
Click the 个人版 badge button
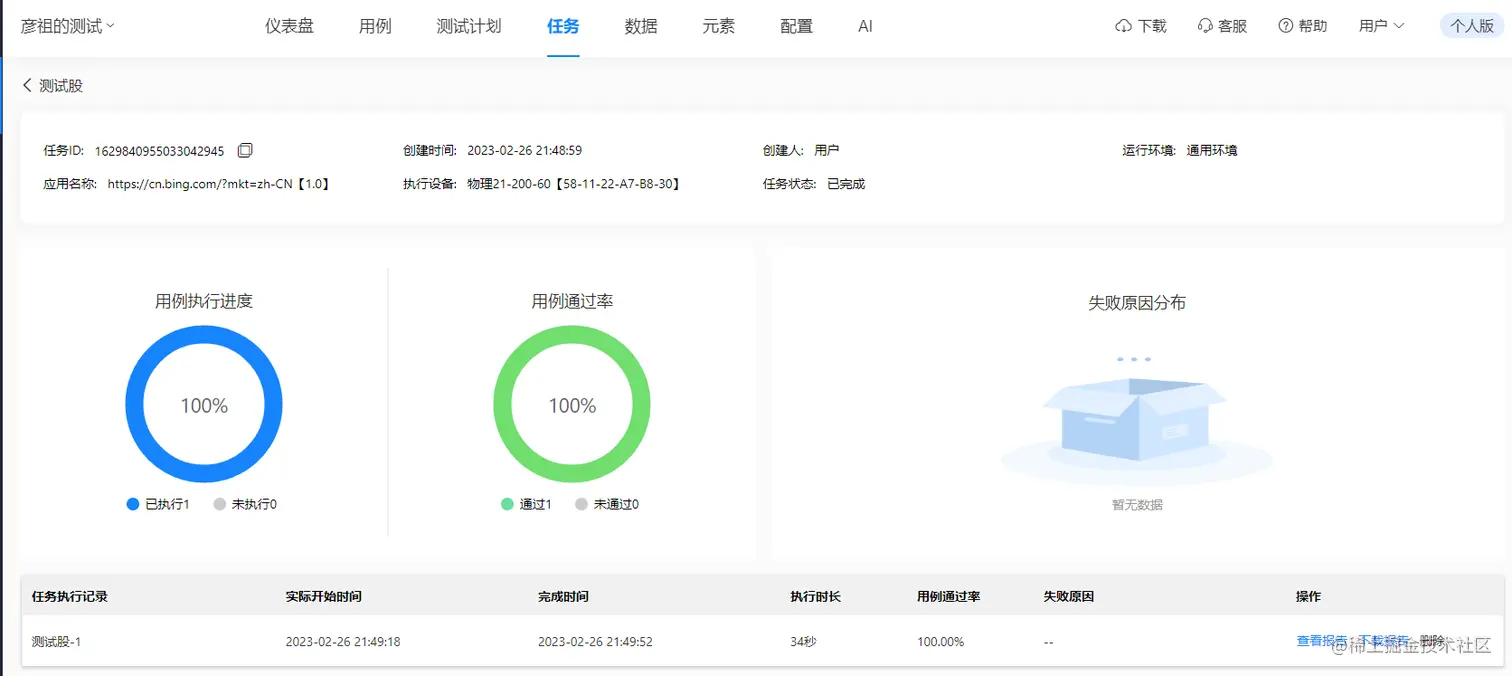click(1472, 26)
